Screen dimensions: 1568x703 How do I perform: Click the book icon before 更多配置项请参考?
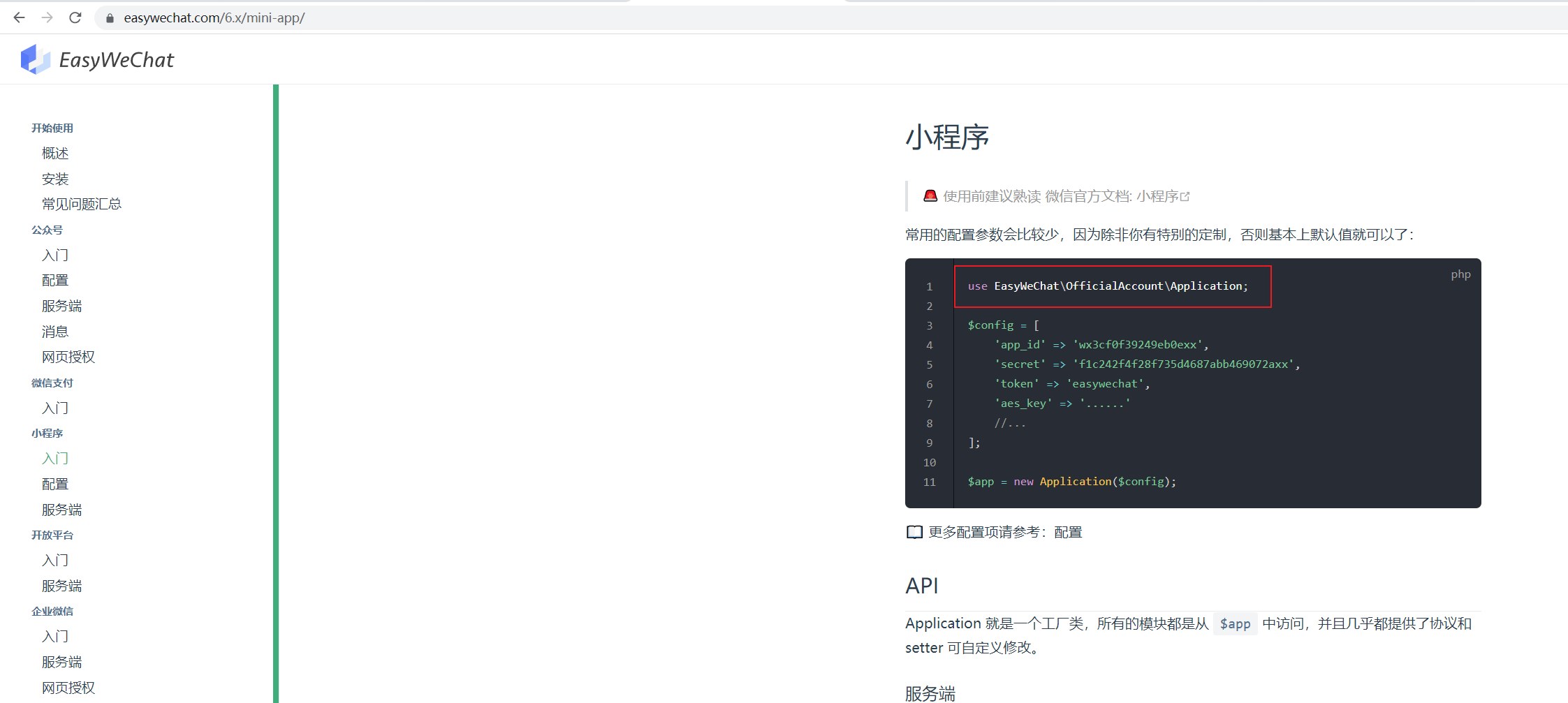[x=914, y=531]
